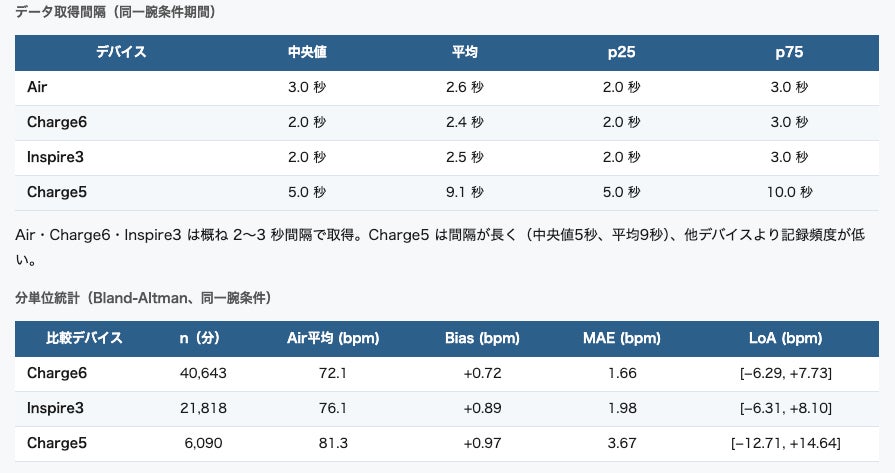Click the 中央値 column header

pos(307,52)
